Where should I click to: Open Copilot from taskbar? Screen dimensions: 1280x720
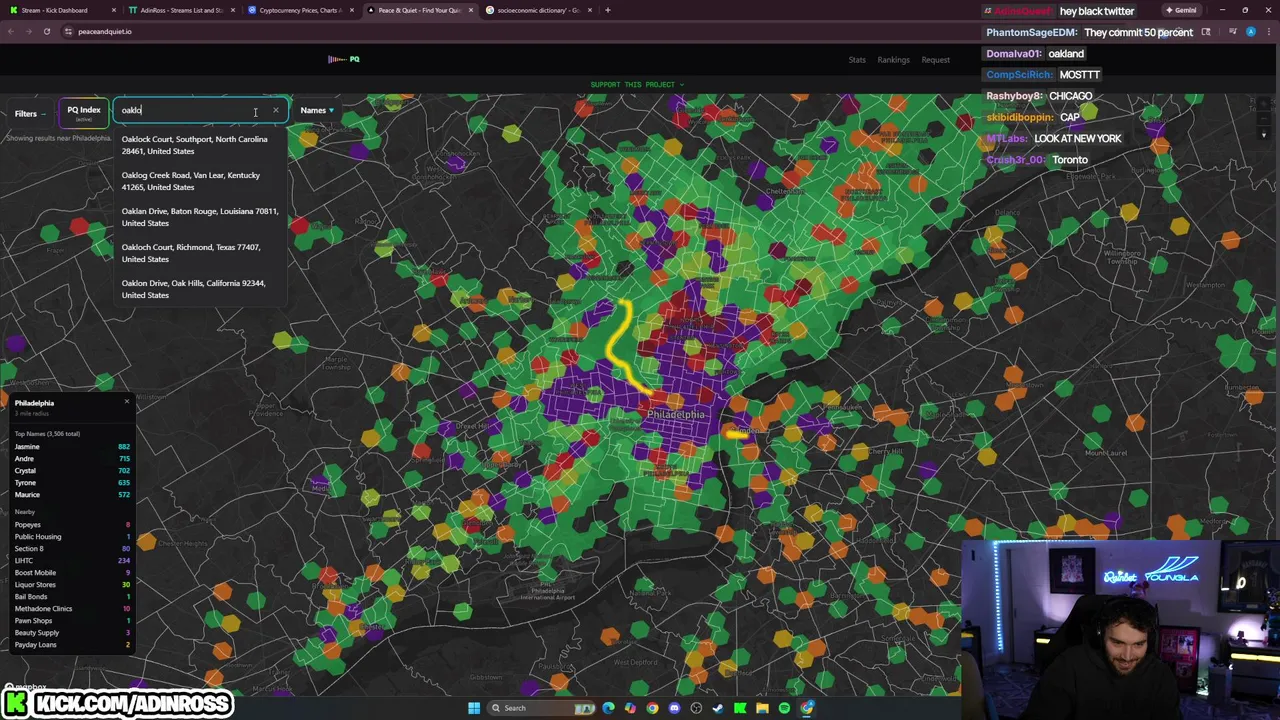point(630,708)
